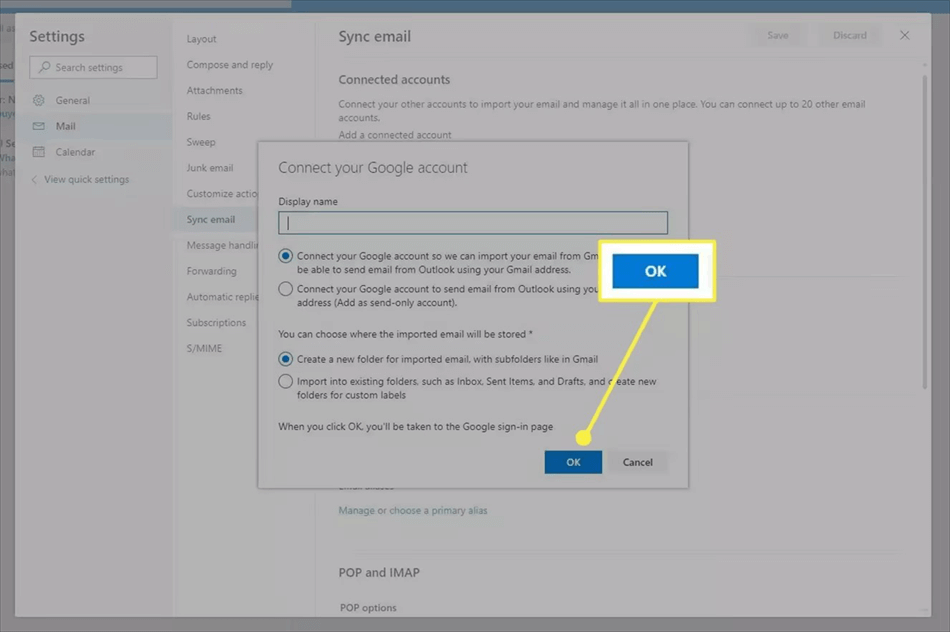Click the General gear icon

pyautogui.click(x=39, y=100)
